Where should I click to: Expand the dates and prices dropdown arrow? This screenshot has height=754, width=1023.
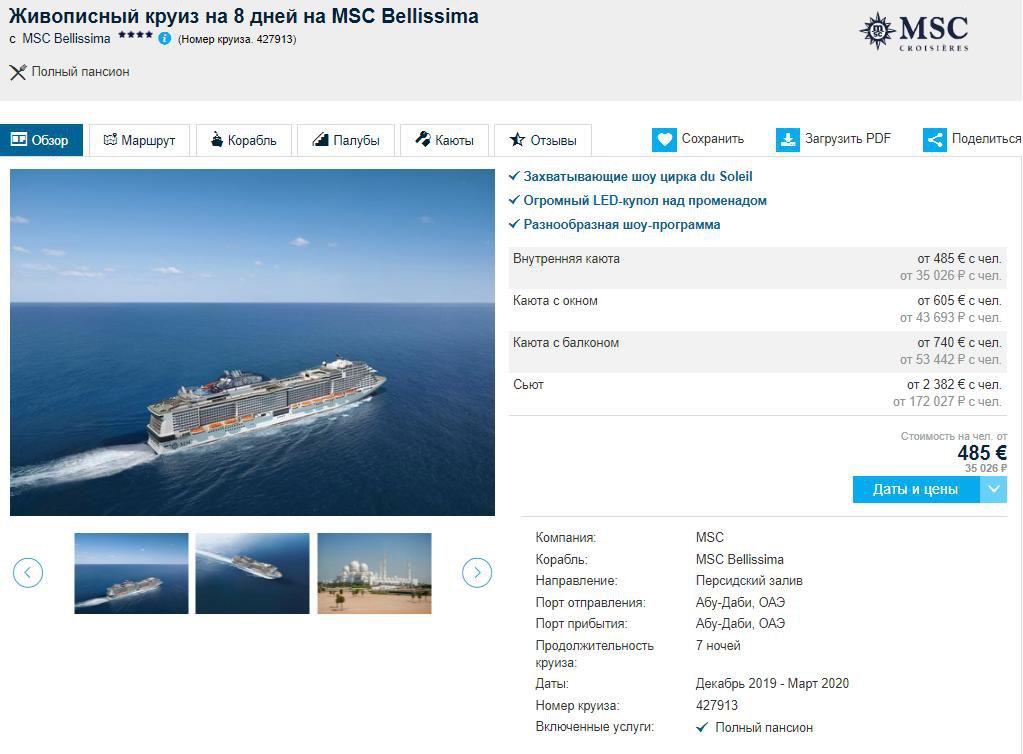click(993, 489)
